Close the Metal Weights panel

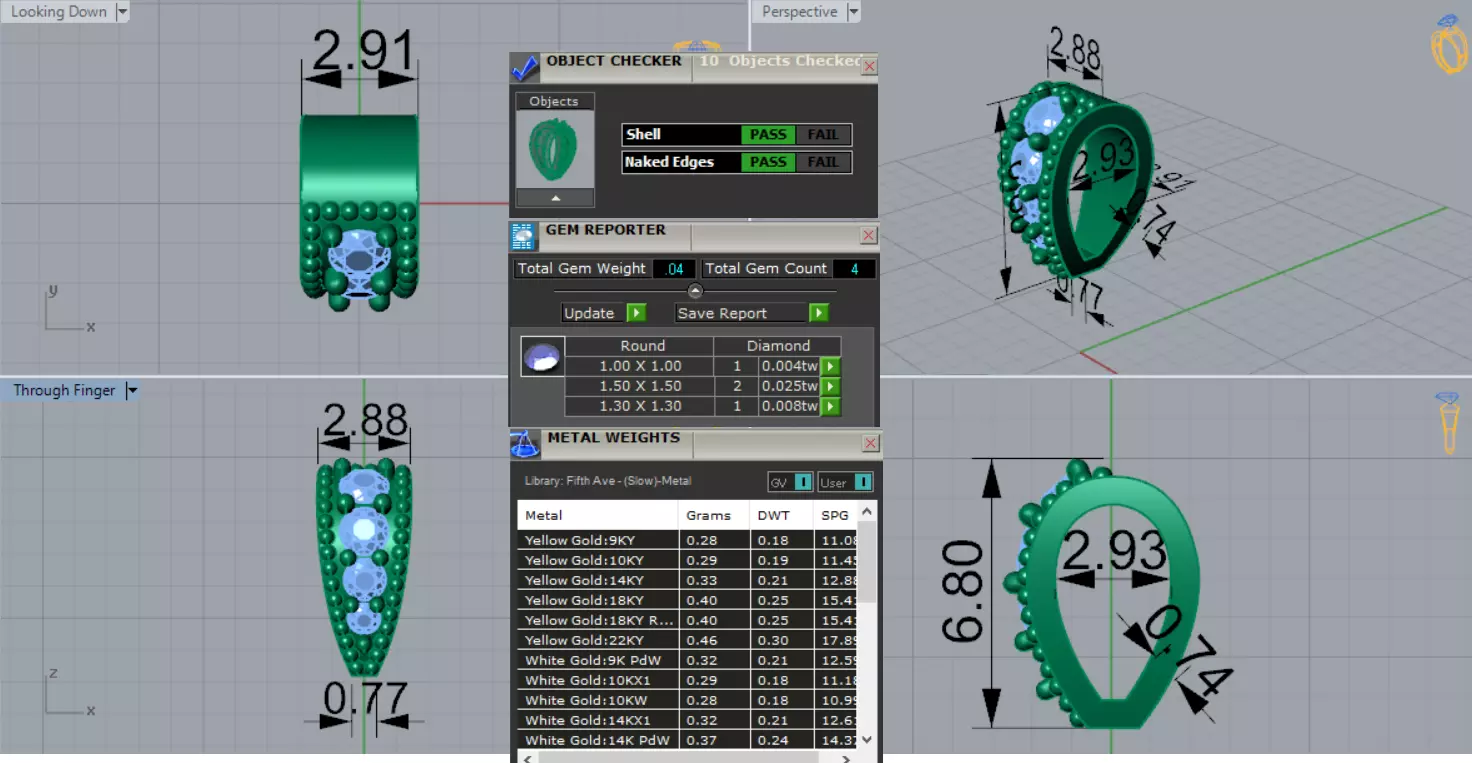tap(870, 443)
